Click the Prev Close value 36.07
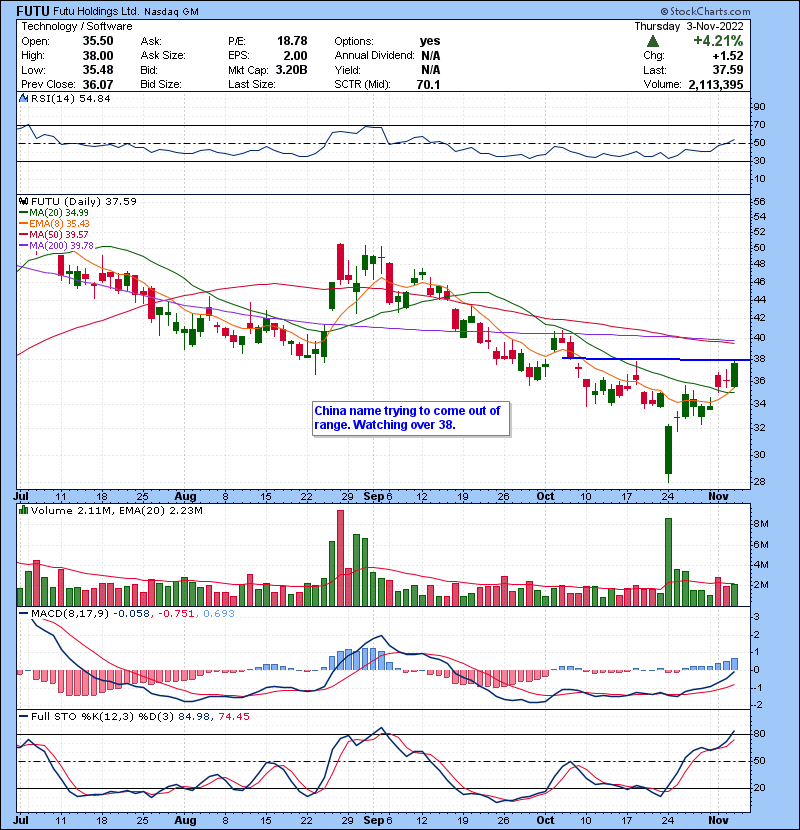The height and width of the screenshot is (830, 800). [x=97, y=84]
